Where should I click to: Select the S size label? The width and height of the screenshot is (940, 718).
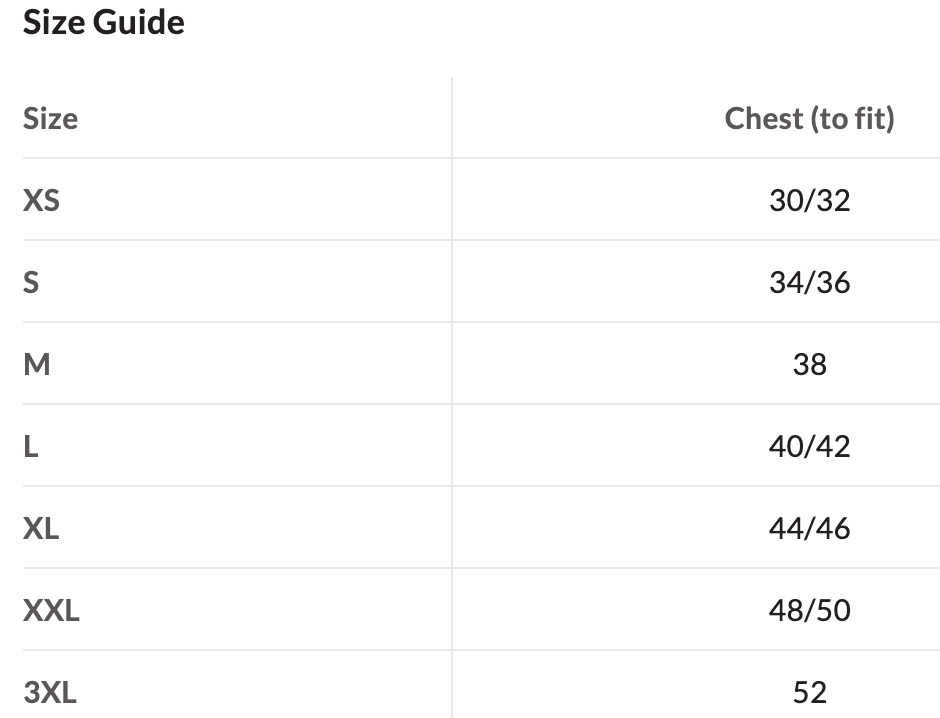(31, 283)
